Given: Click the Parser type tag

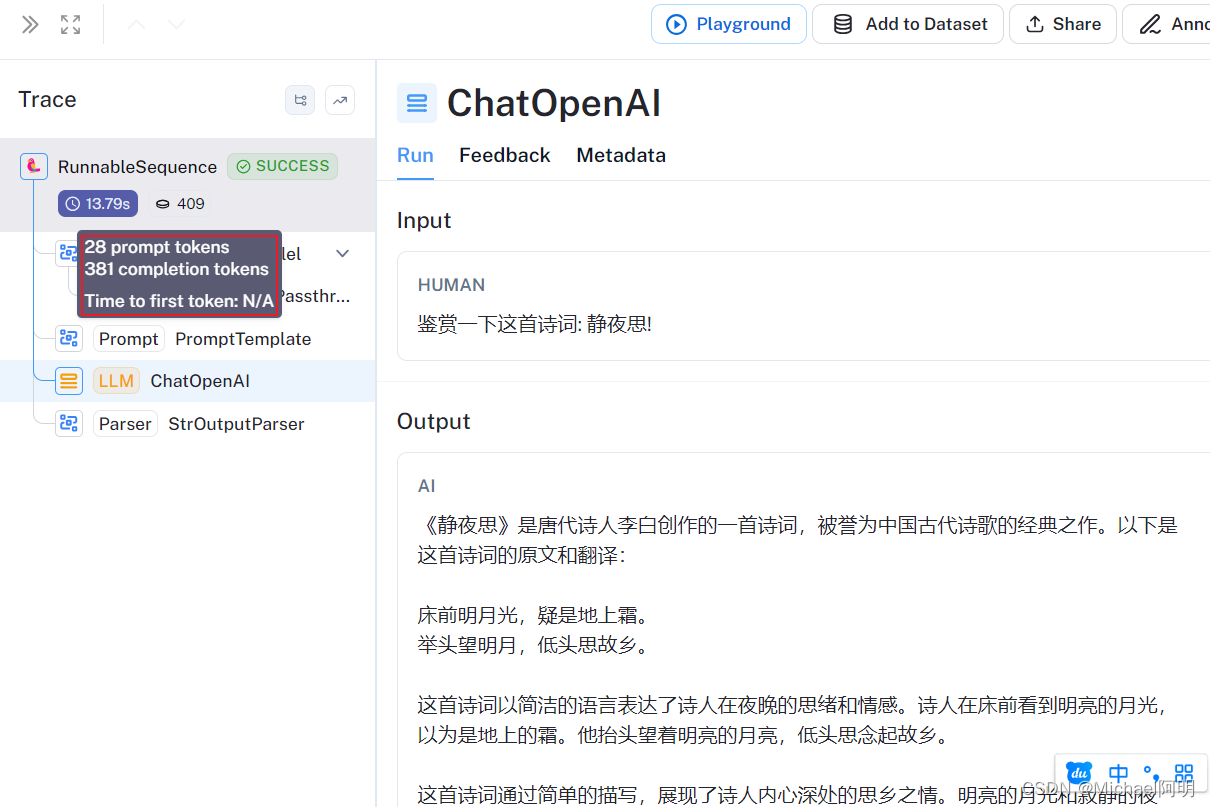Looking at the screenshot, I should click(125, 424).
